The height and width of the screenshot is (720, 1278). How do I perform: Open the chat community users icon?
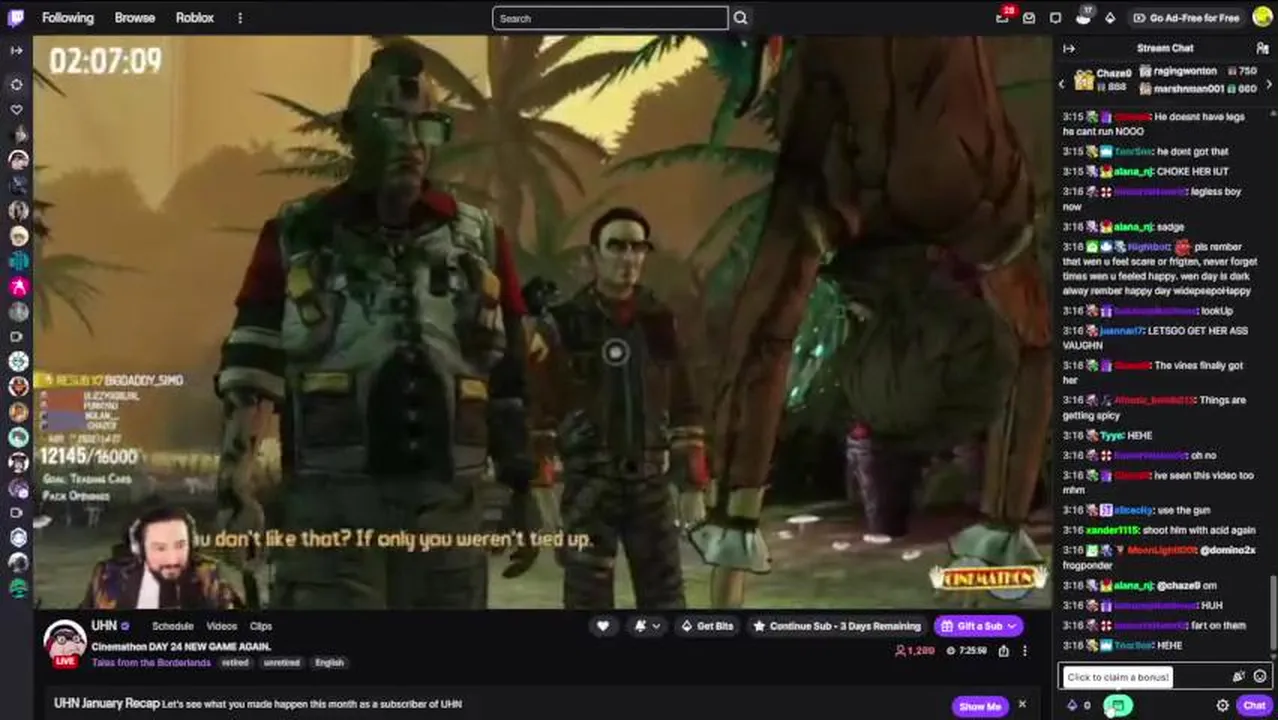pyautogui.click(x=1262, y=48)
